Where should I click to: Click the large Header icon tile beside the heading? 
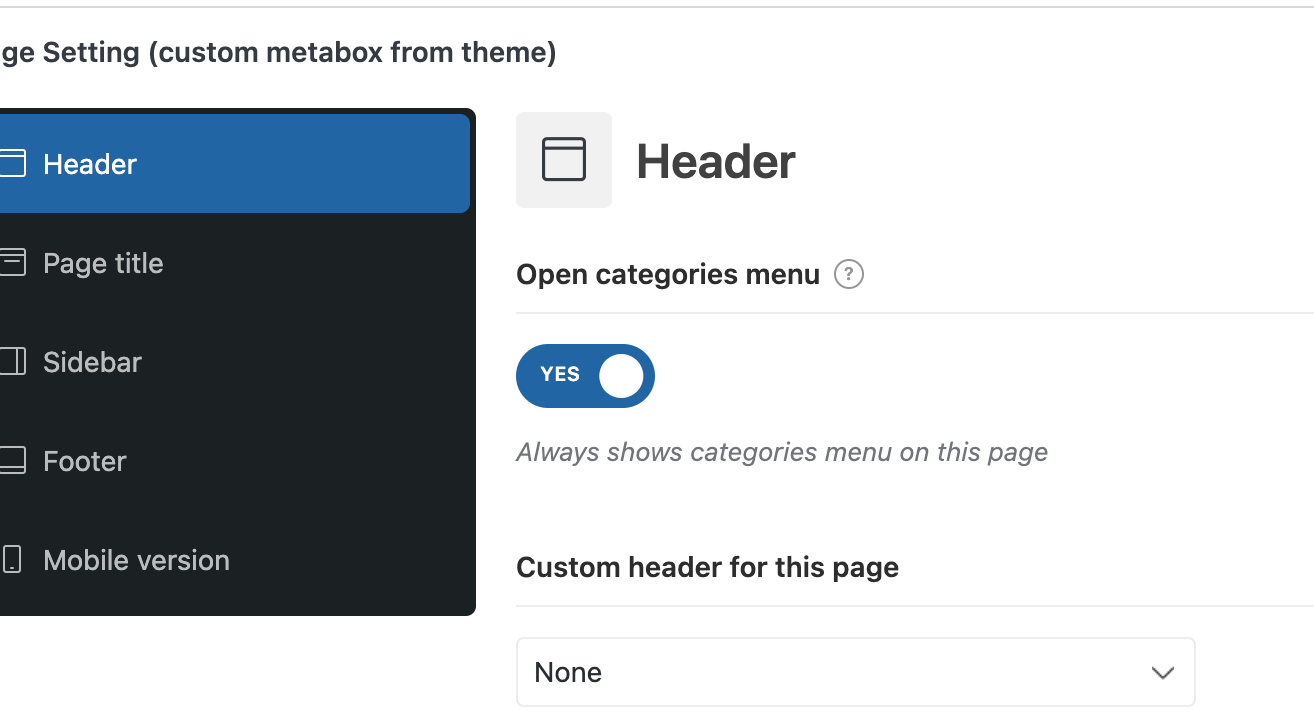(x=564, y=160)
